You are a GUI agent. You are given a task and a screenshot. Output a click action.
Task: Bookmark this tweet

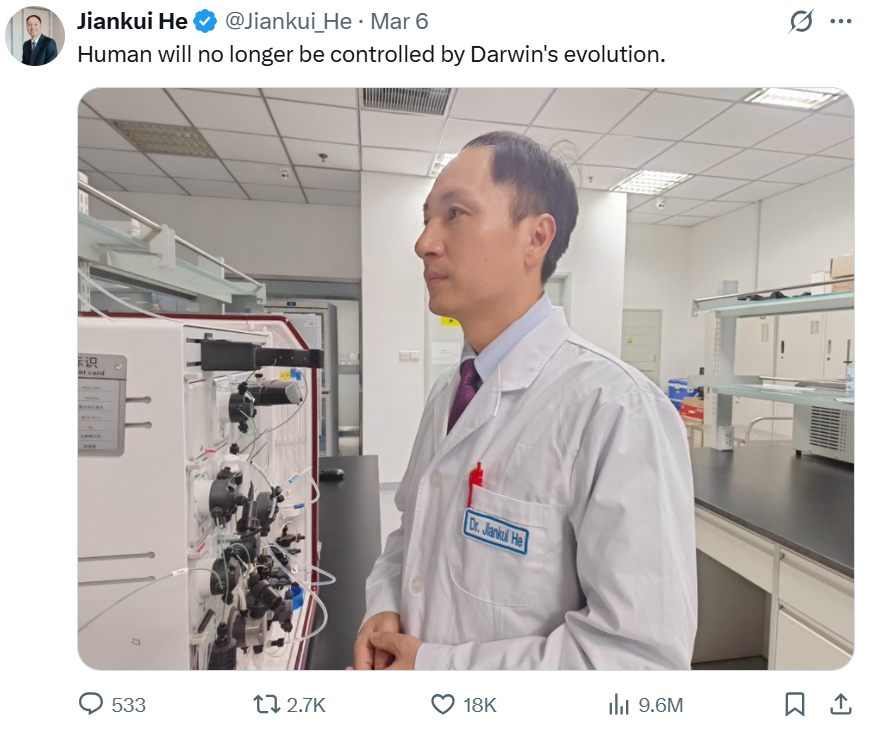click(794, 704)
